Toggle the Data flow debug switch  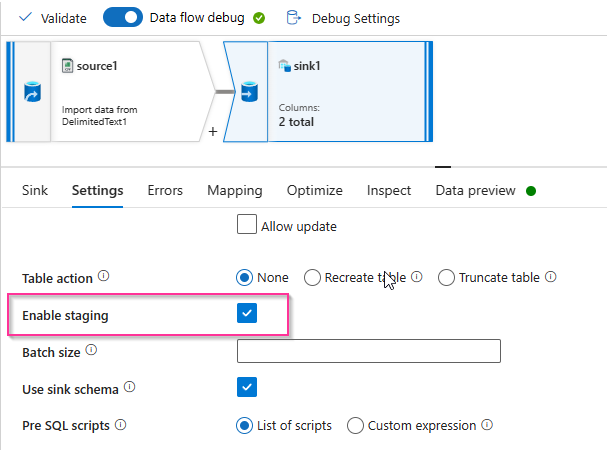tap(122, 18)
